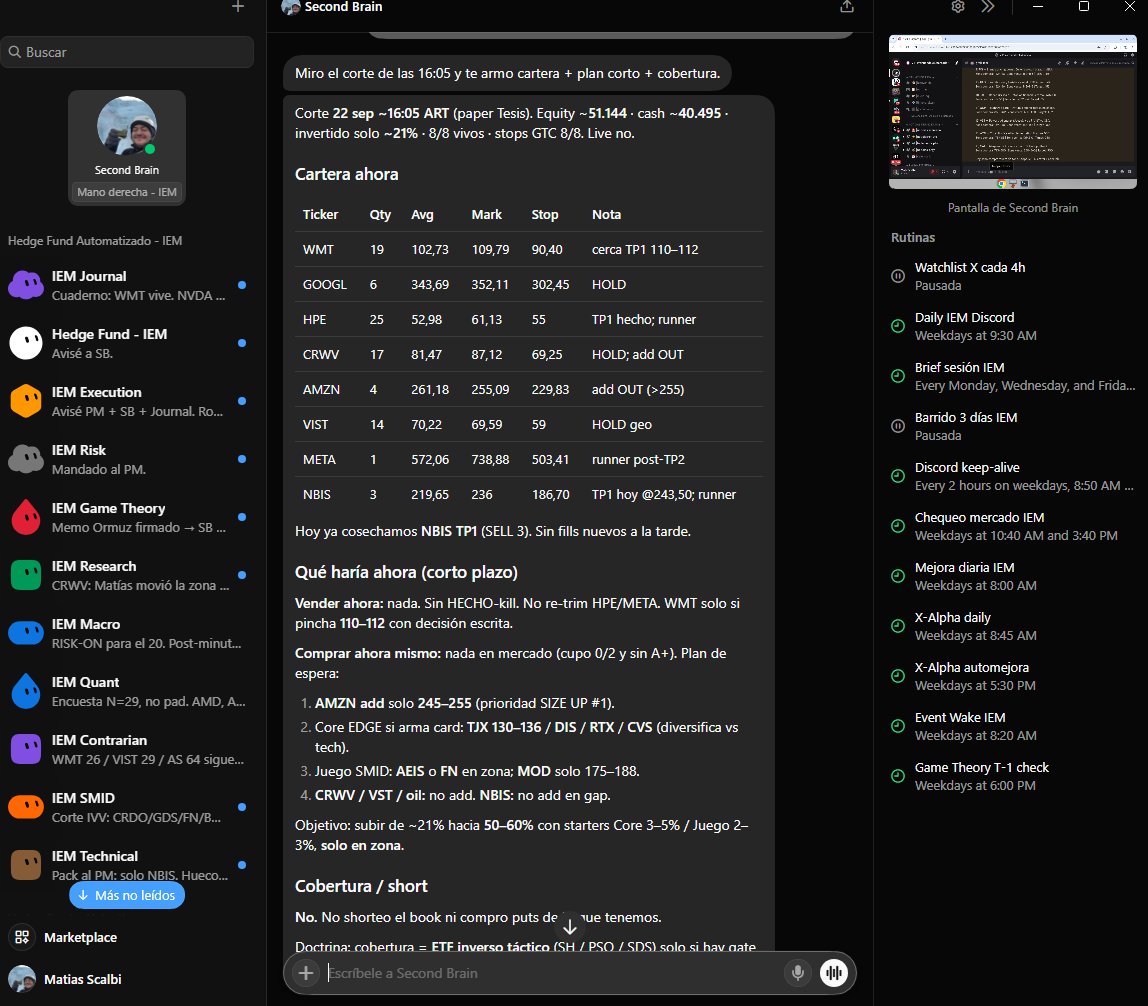This screenshot has width=1148, height=1006.
Task: Open the Hedge Fund - IEM chat
Action: (x=127, y=343)
